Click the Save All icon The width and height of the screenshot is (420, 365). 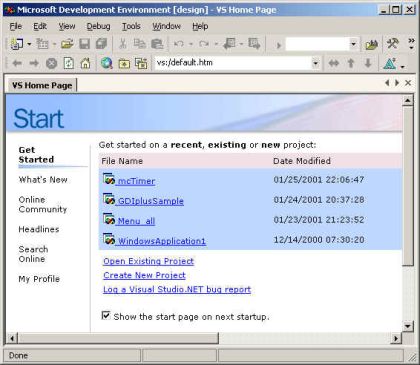point(101,44)
